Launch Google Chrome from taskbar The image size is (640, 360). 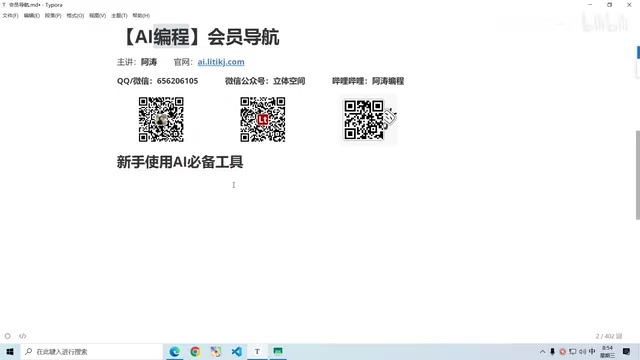point(195,351)
